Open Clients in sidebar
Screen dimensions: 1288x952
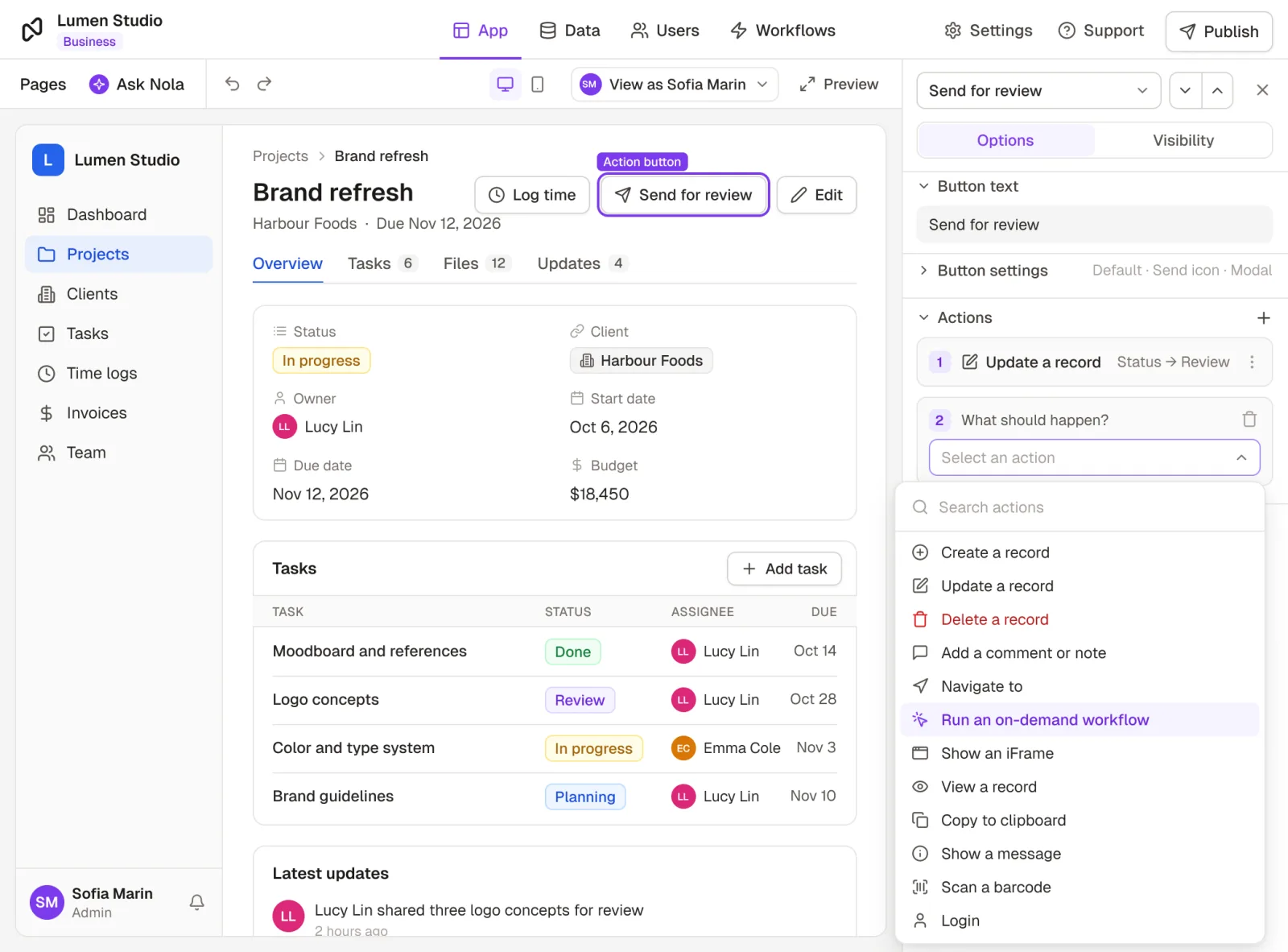pyautogui.click(x=119, y=294)
